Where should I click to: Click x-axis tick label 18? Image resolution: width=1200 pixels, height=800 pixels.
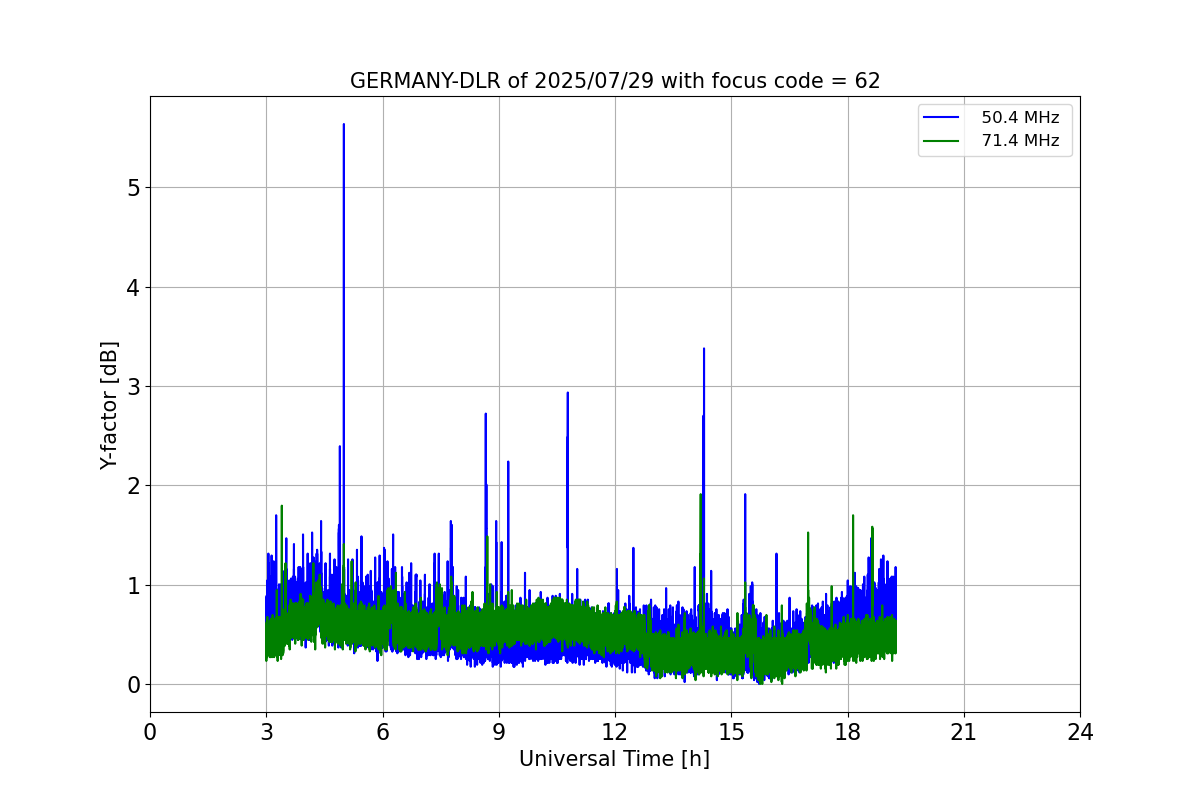click(848, 732)
